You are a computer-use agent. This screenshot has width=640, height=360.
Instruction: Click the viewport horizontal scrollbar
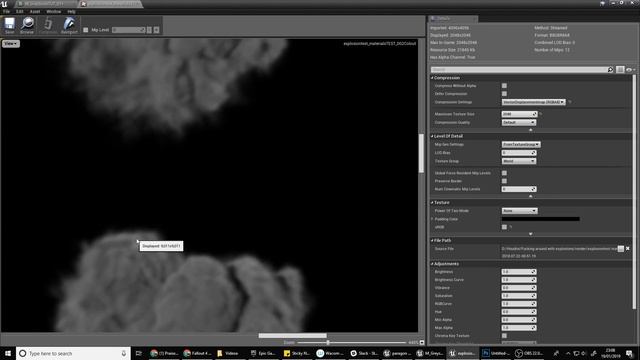pos(292,336)
